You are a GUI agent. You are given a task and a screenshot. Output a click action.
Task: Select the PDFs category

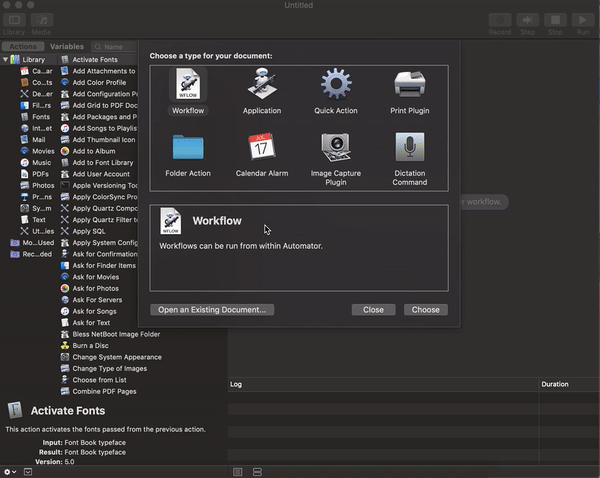(x=35, y=174)
